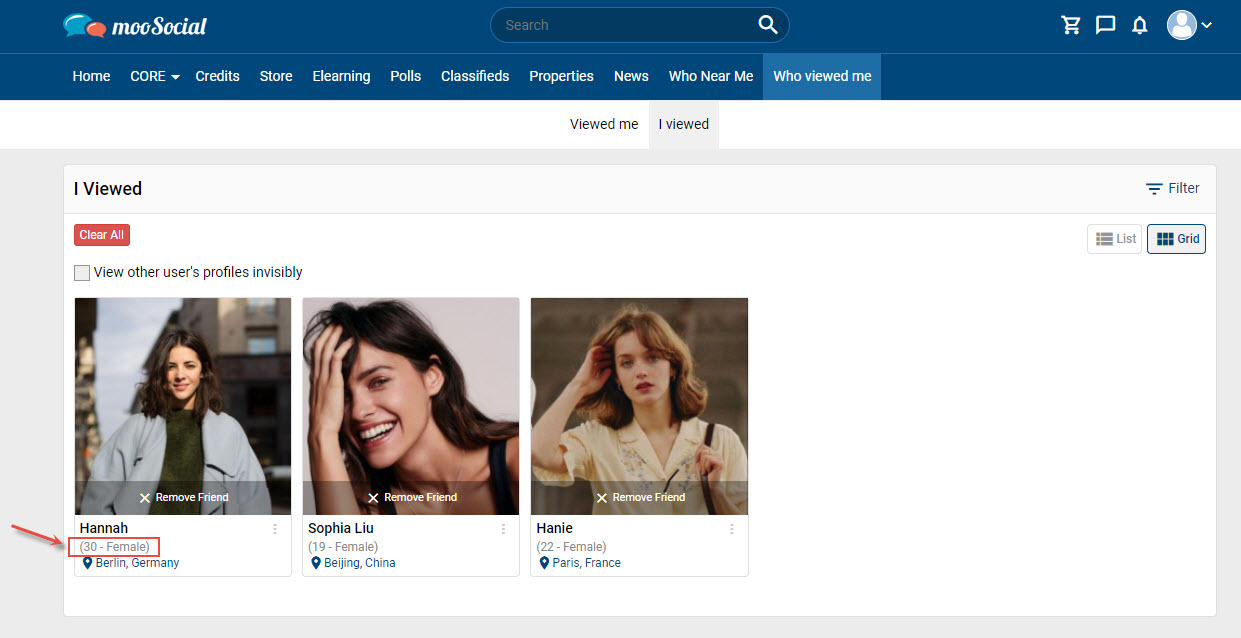The image size is (1241, 638).
Task: Go to Home
Action: point(91,76)
